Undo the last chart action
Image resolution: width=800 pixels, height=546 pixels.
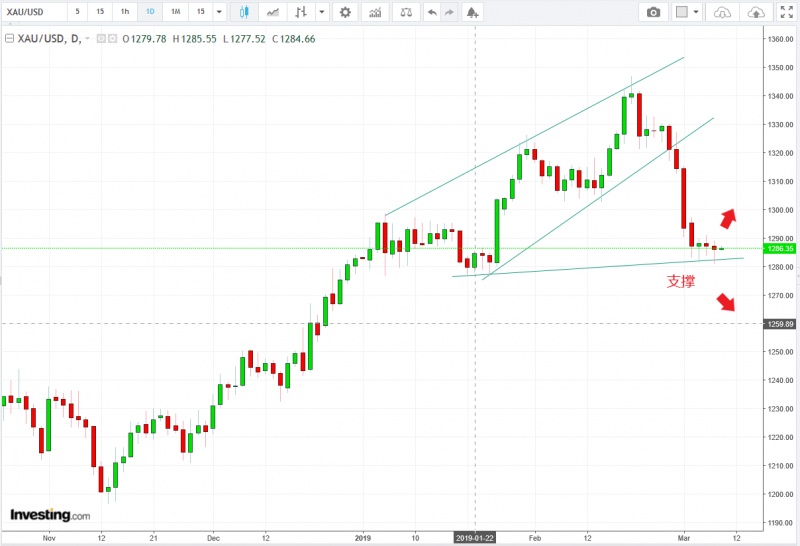tap(431, 12)
